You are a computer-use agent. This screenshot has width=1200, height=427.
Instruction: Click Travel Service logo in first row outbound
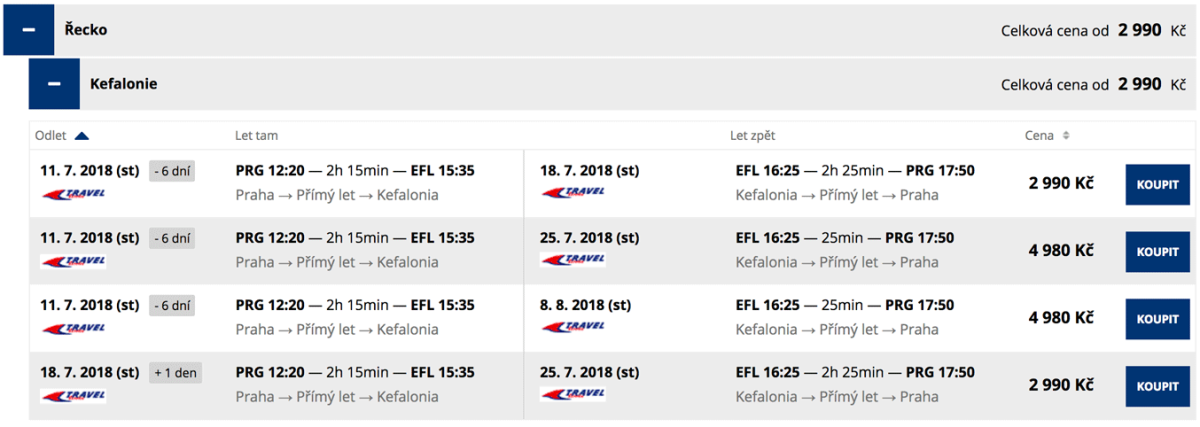point(73,194)
